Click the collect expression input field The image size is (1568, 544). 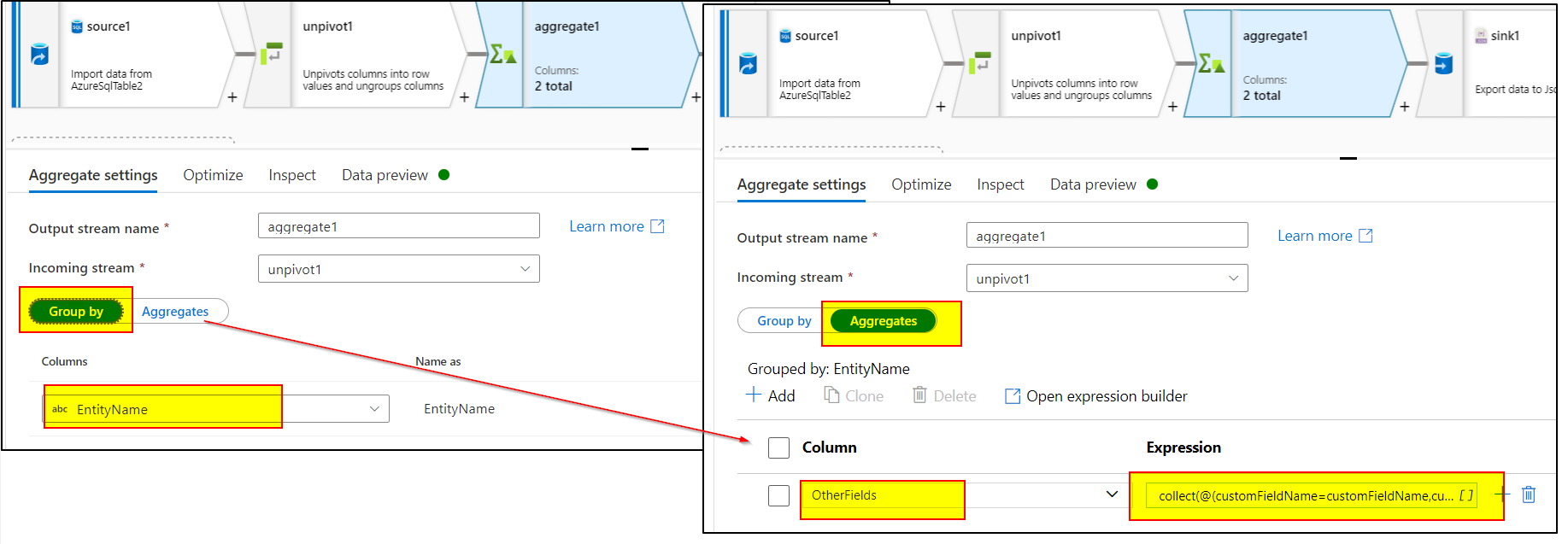[x=1312, y=495]
